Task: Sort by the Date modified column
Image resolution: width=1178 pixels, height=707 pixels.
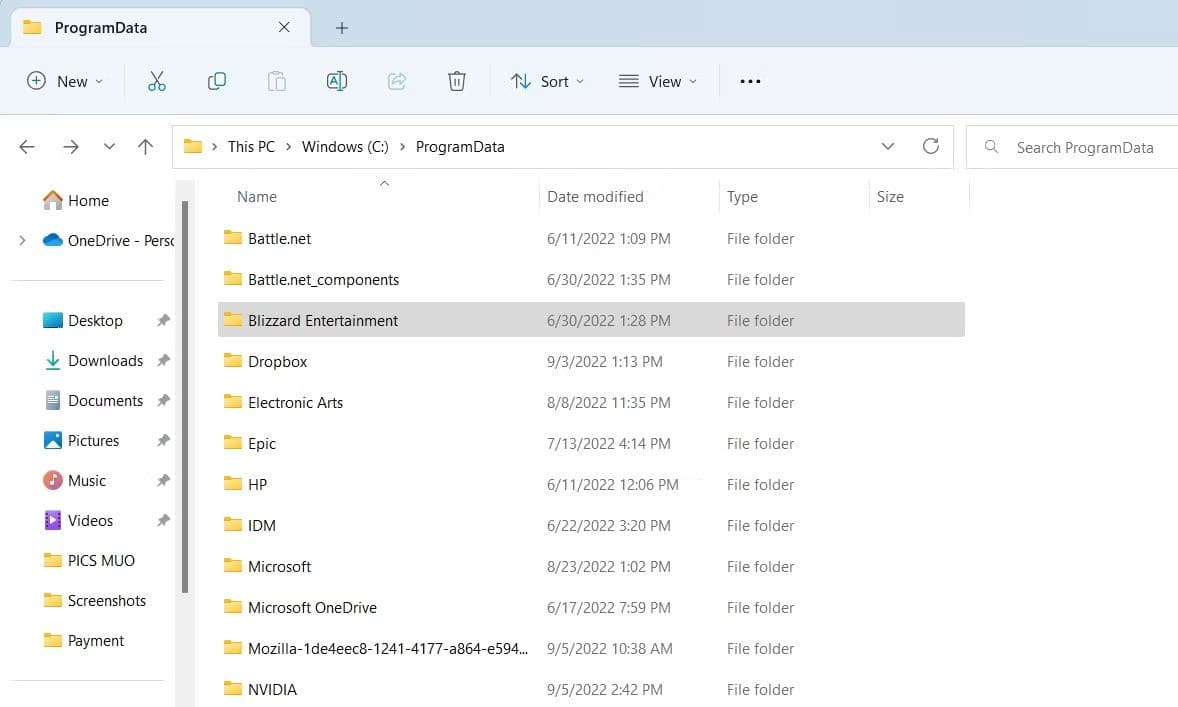Action: [x=595, y=196]
